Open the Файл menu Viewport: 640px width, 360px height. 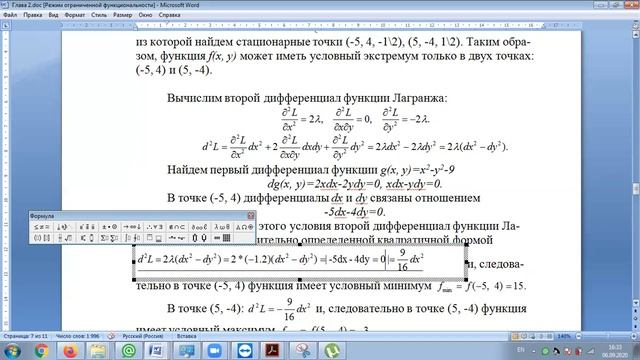point(10,15)
